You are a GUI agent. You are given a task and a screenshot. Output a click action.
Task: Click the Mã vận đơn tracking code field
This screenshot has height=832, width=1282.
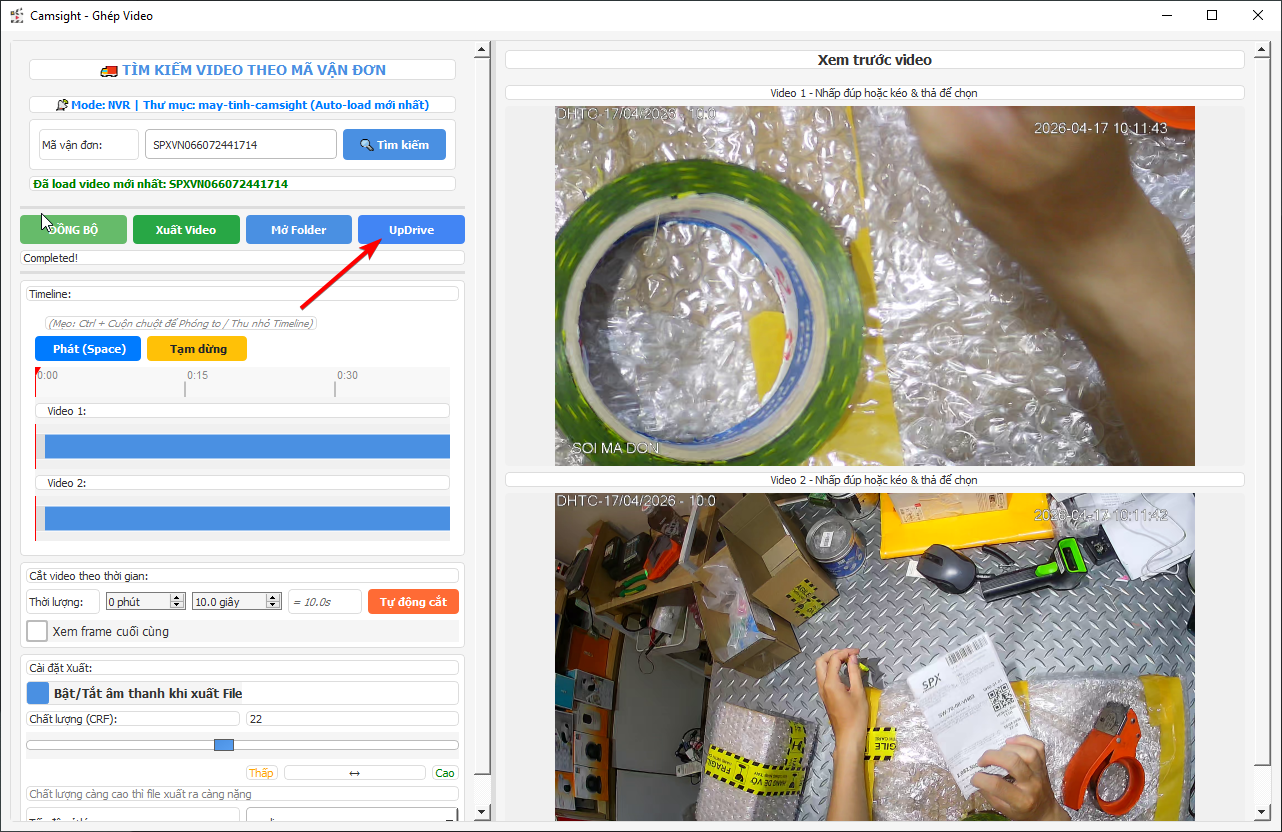pyautogui.click(x=240, y=145)
